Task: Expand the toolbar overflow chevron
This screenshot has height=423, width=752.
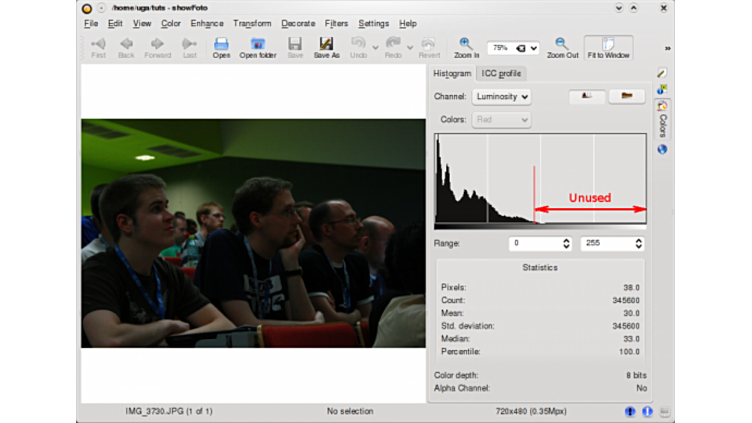Action: [667, 48]
